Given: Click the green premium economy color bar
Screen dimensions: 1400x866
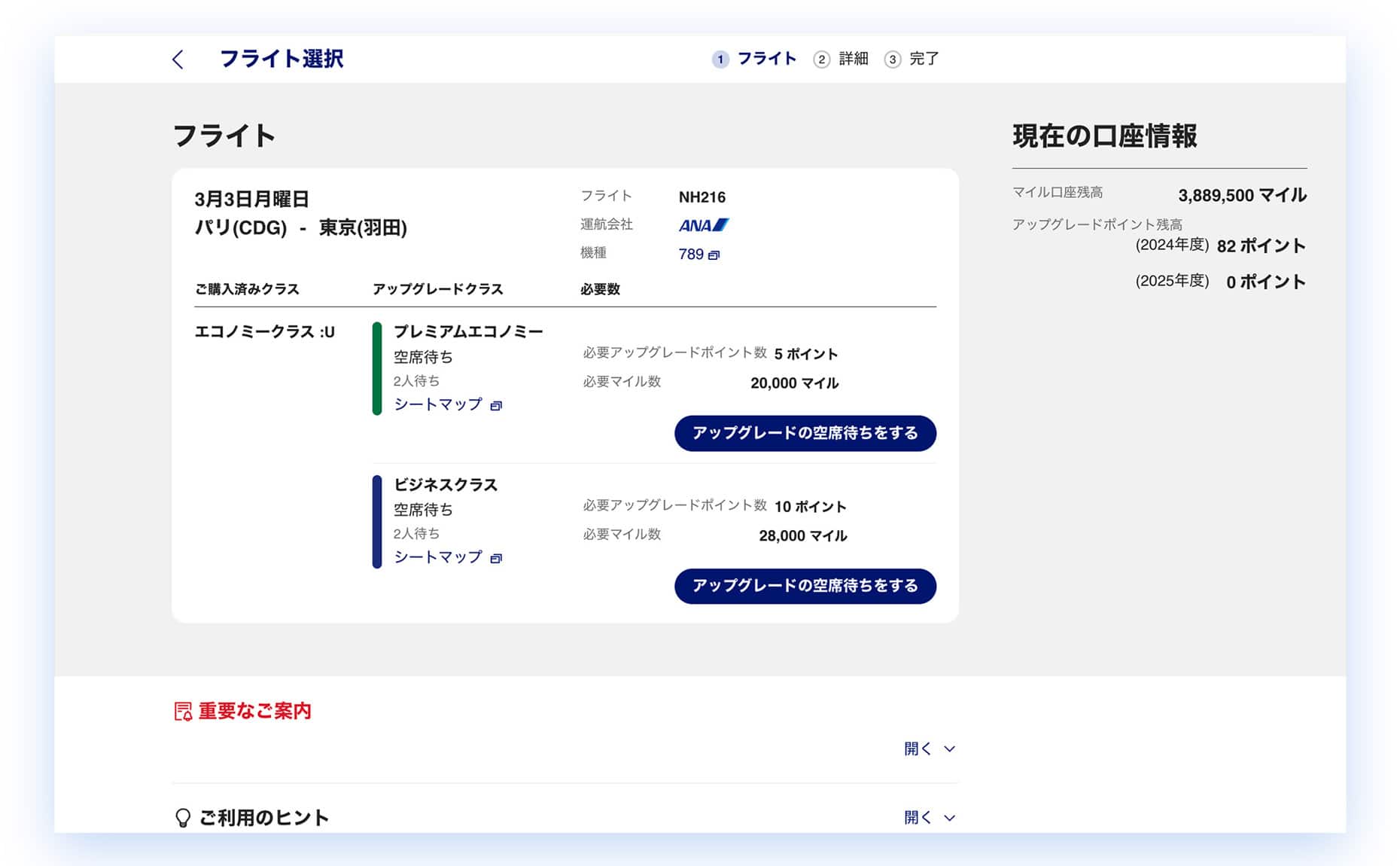Looking at the screenshot, I should coord(377,368).
